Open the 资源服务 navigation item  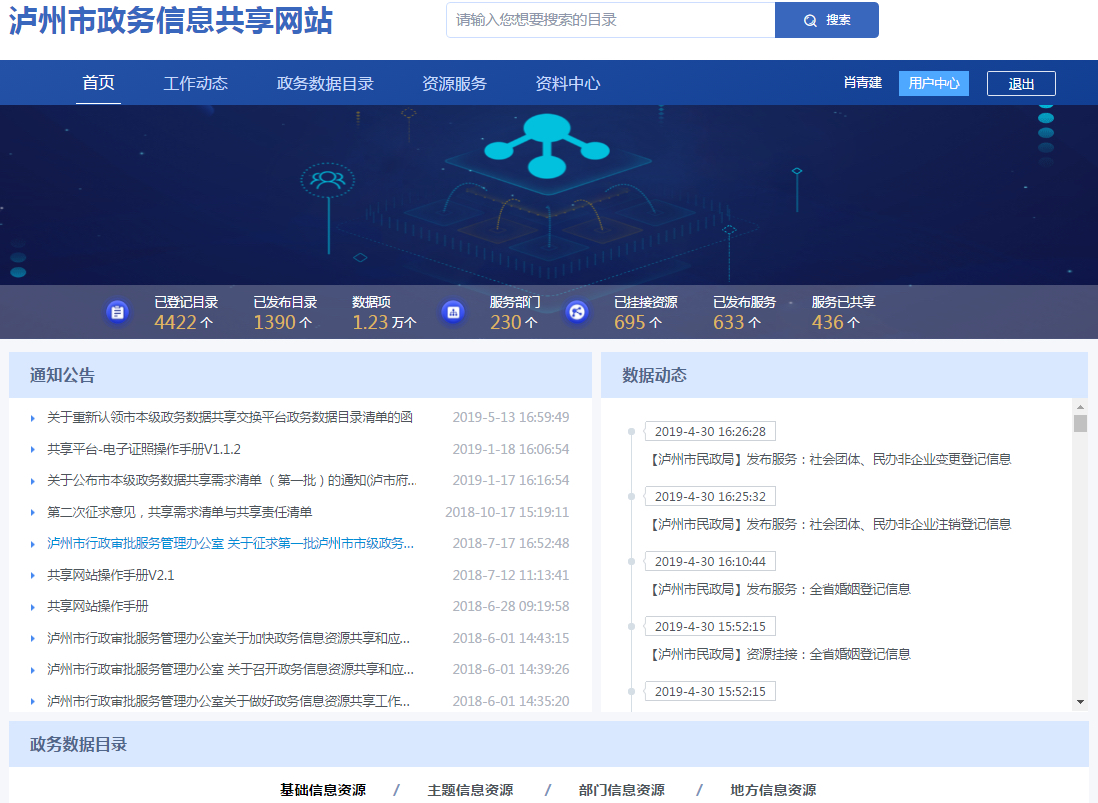tap(454, 83)
